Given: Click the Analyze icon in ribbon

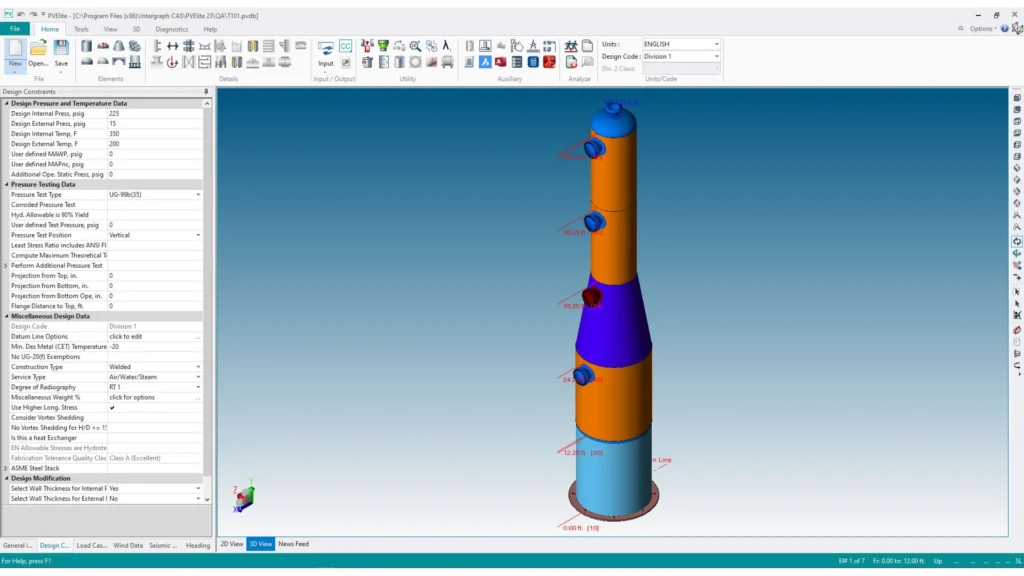Looking at the screenshot, I should click(571, 46).
